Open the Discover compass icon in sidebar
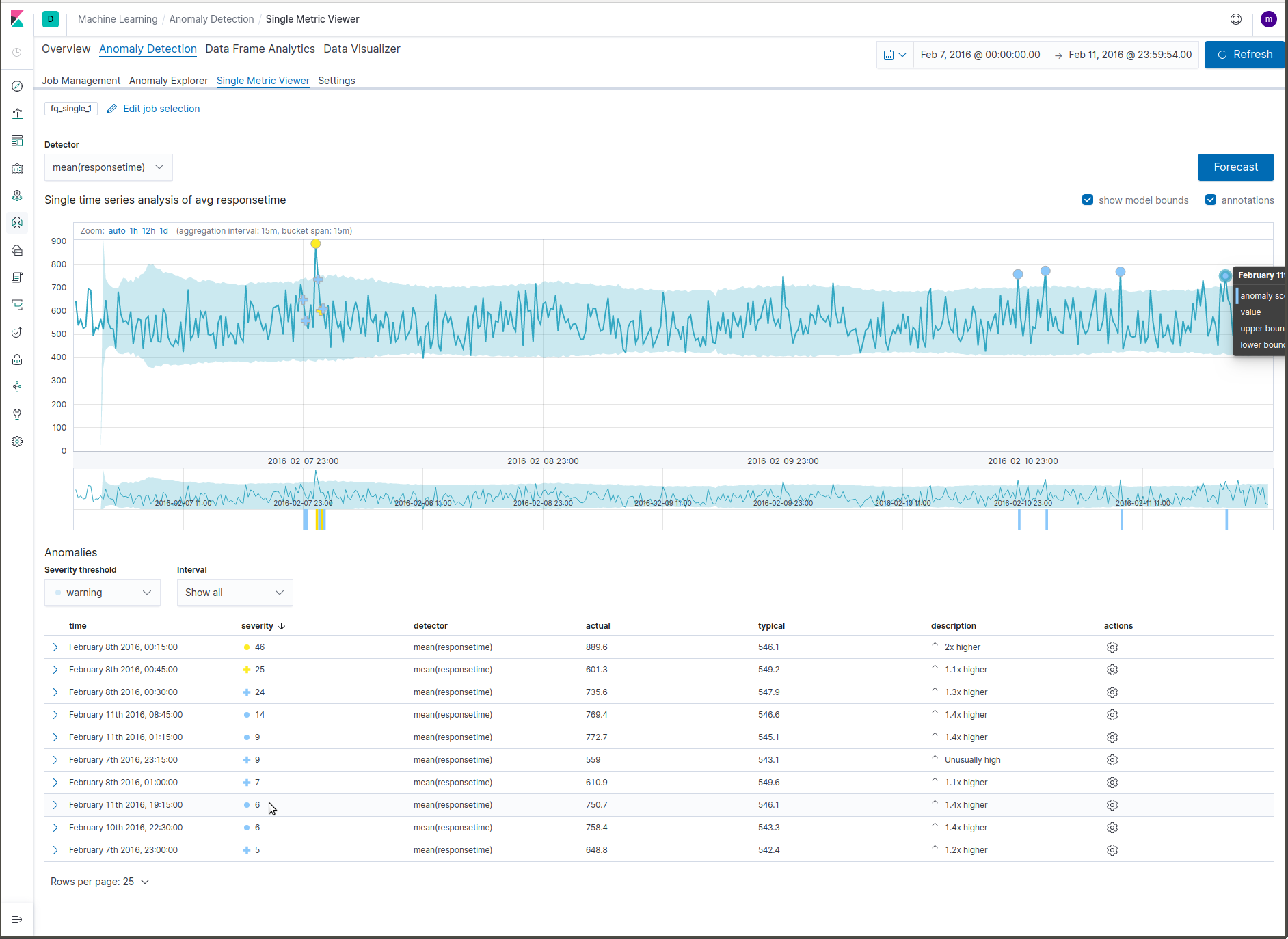This screenshot has width=1288, height=939. coord(17,86)
